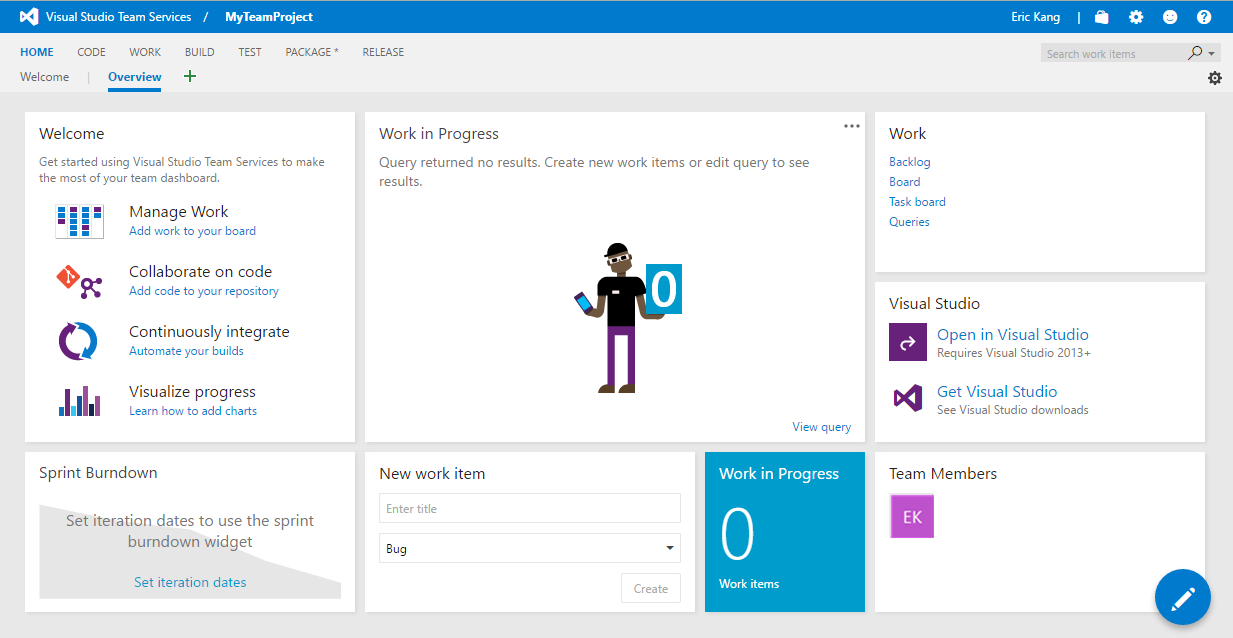The image size is (1233, 638).
Task: Click the Visualize progress heading
Action: click(x=192, y=392)
